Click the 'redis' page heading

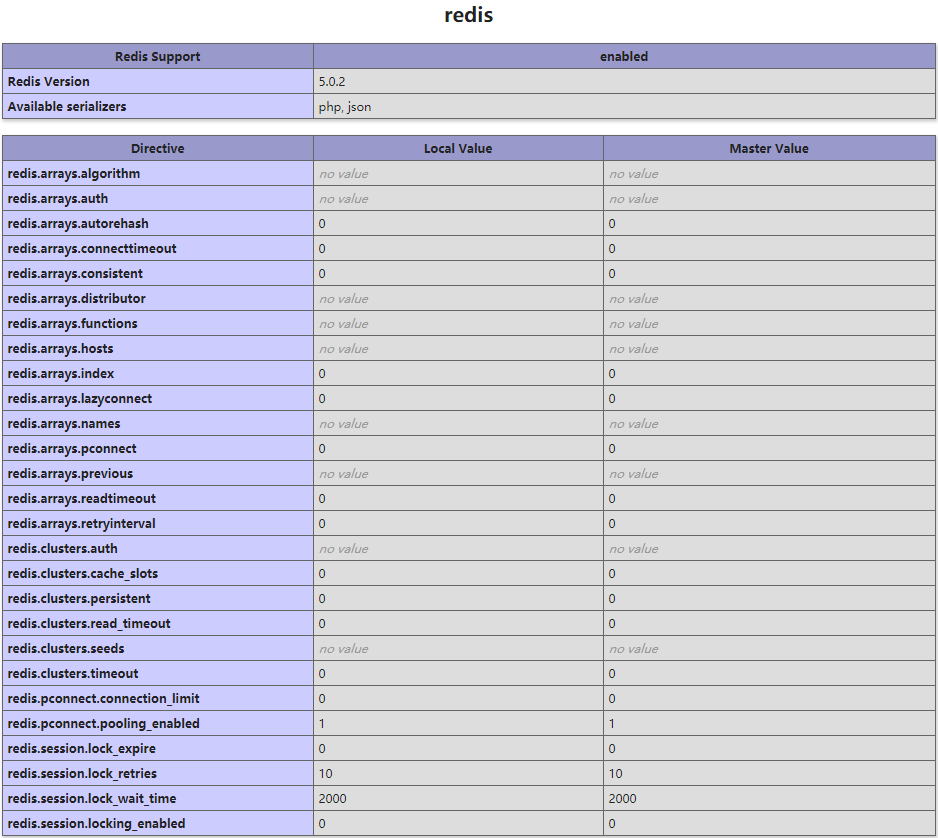(468, 15)
